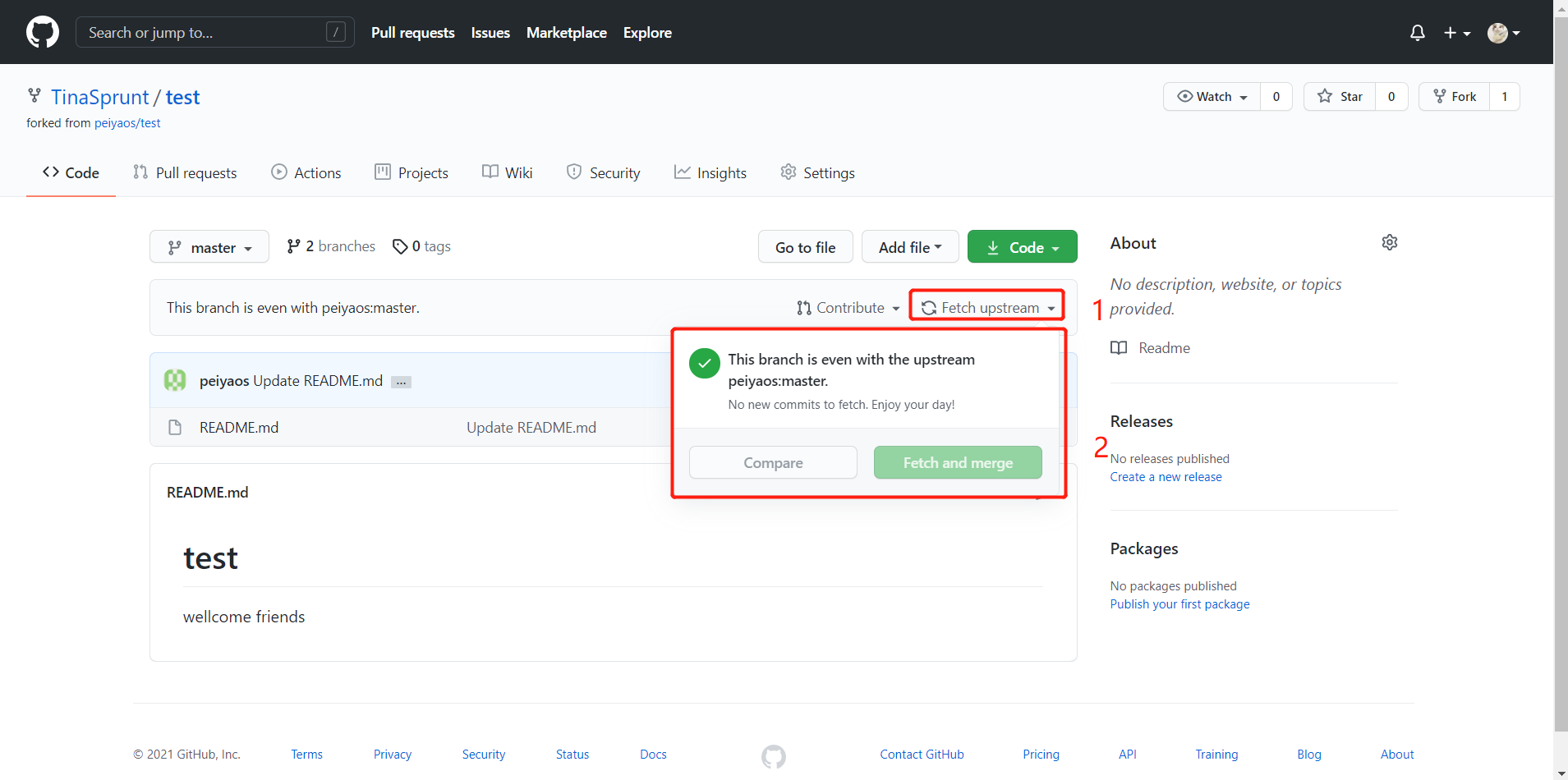Go to the Wiki tab
The width and height of the screenshot is (1568, 780).
point(508,172)
